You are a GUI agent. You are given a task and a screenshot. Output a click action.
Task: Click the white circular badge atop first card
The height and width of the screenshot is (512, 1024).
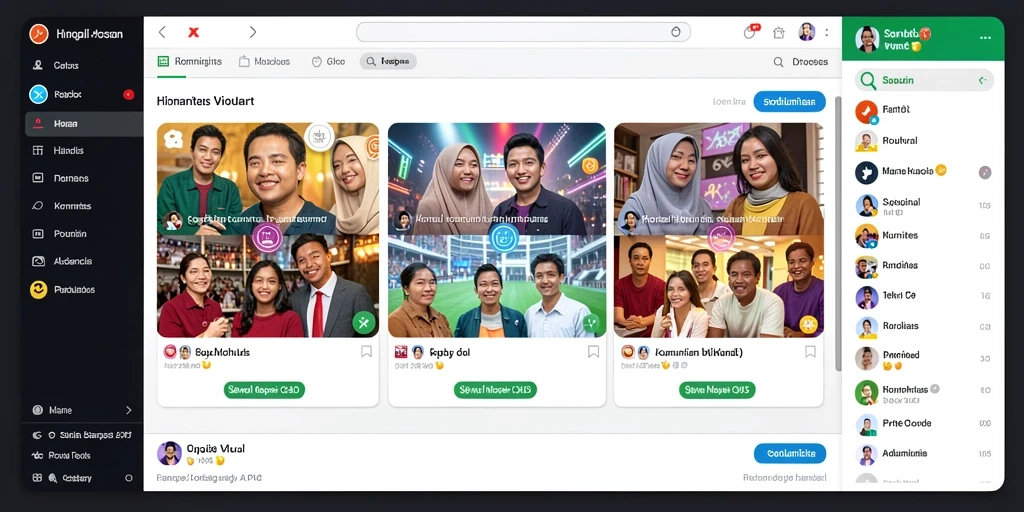pos(319,137)
